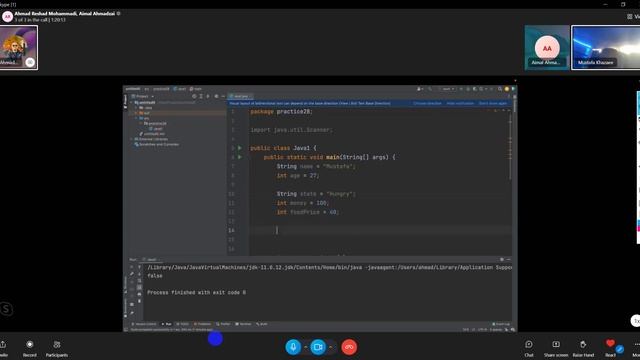Click the Build hammer icon
640x360 pixels.
coord(430,89)
